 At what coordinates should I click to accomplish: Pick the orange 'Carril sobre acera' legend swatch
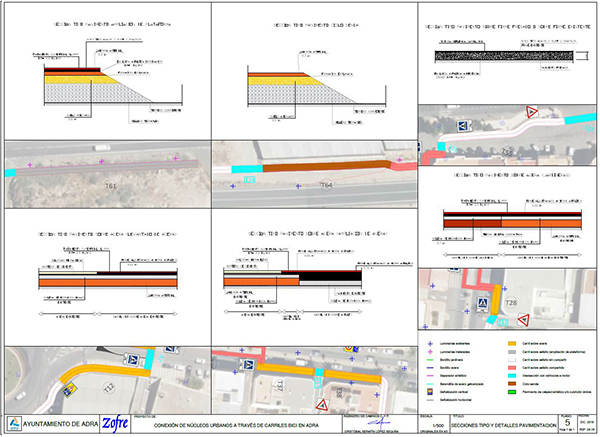point(512,344)
